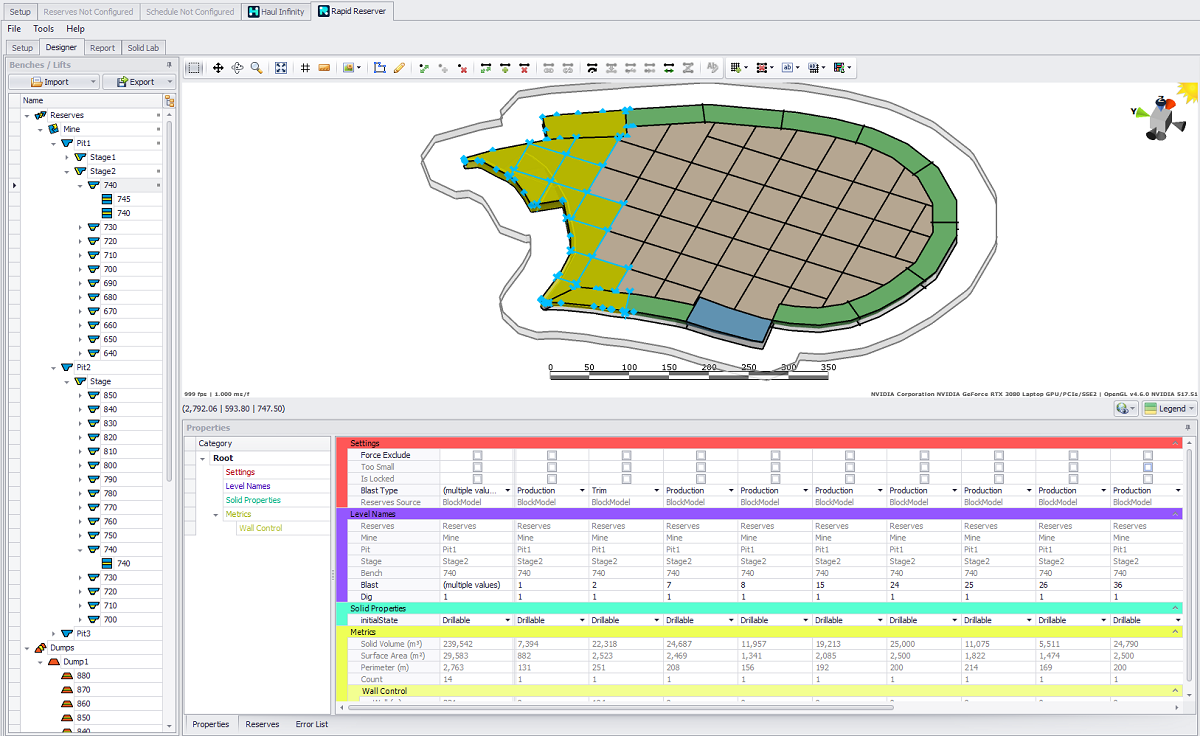Select Wall Control in the Category tree
Image resolution: width=1200 pixels, height=736 pixels.
(260, 528)
